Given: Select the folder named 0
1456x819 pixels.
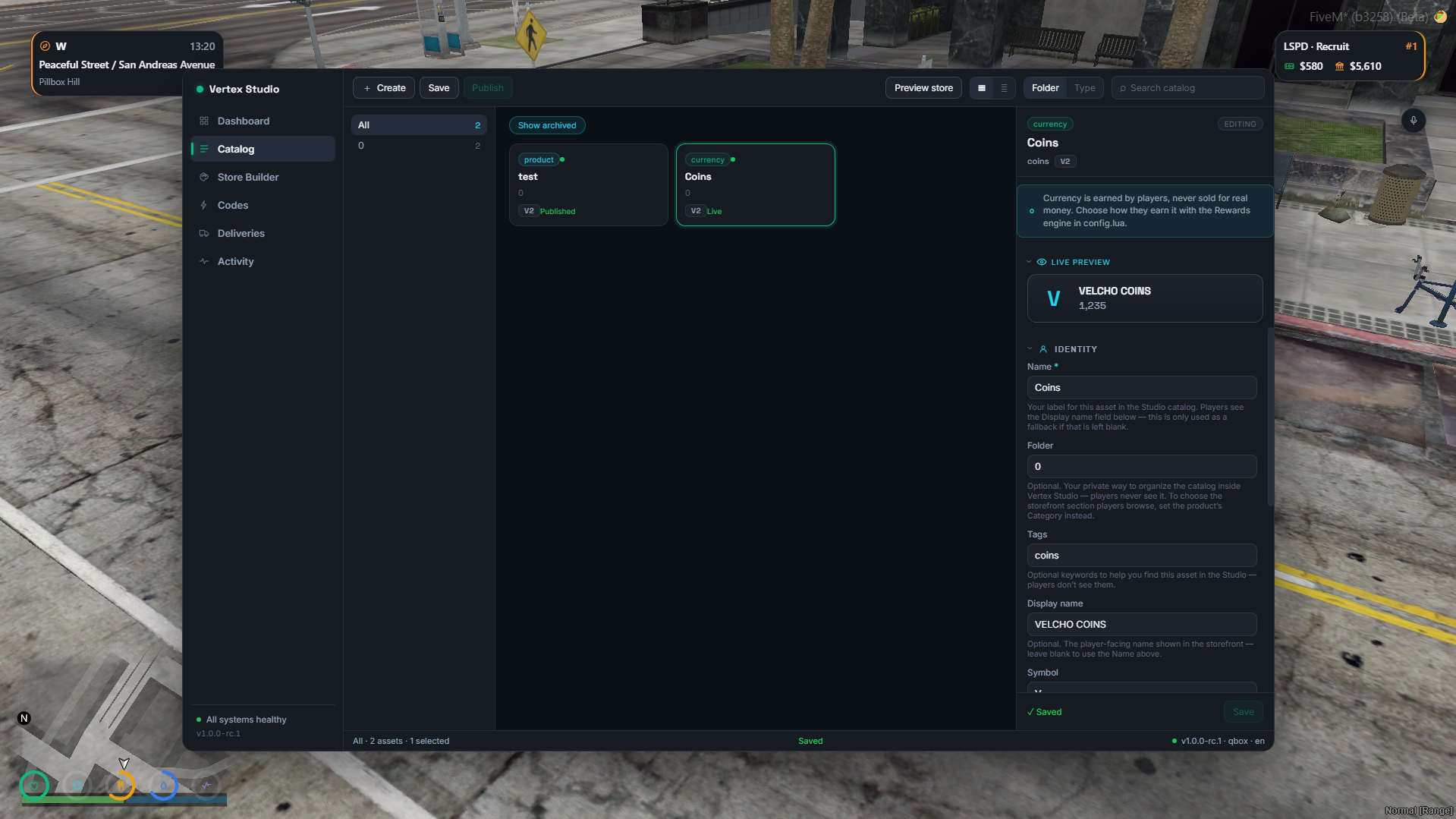Looking at the screenshot, I should (419, 146).
